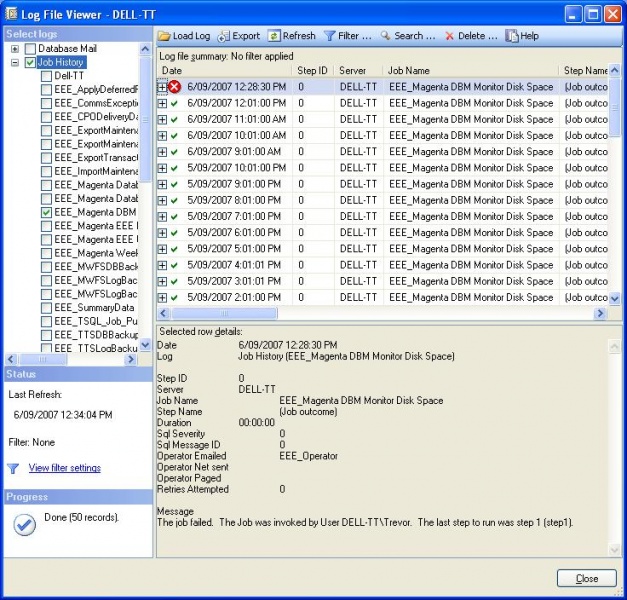Click the Log File Viewer title bar icon

tap(12, 14)
